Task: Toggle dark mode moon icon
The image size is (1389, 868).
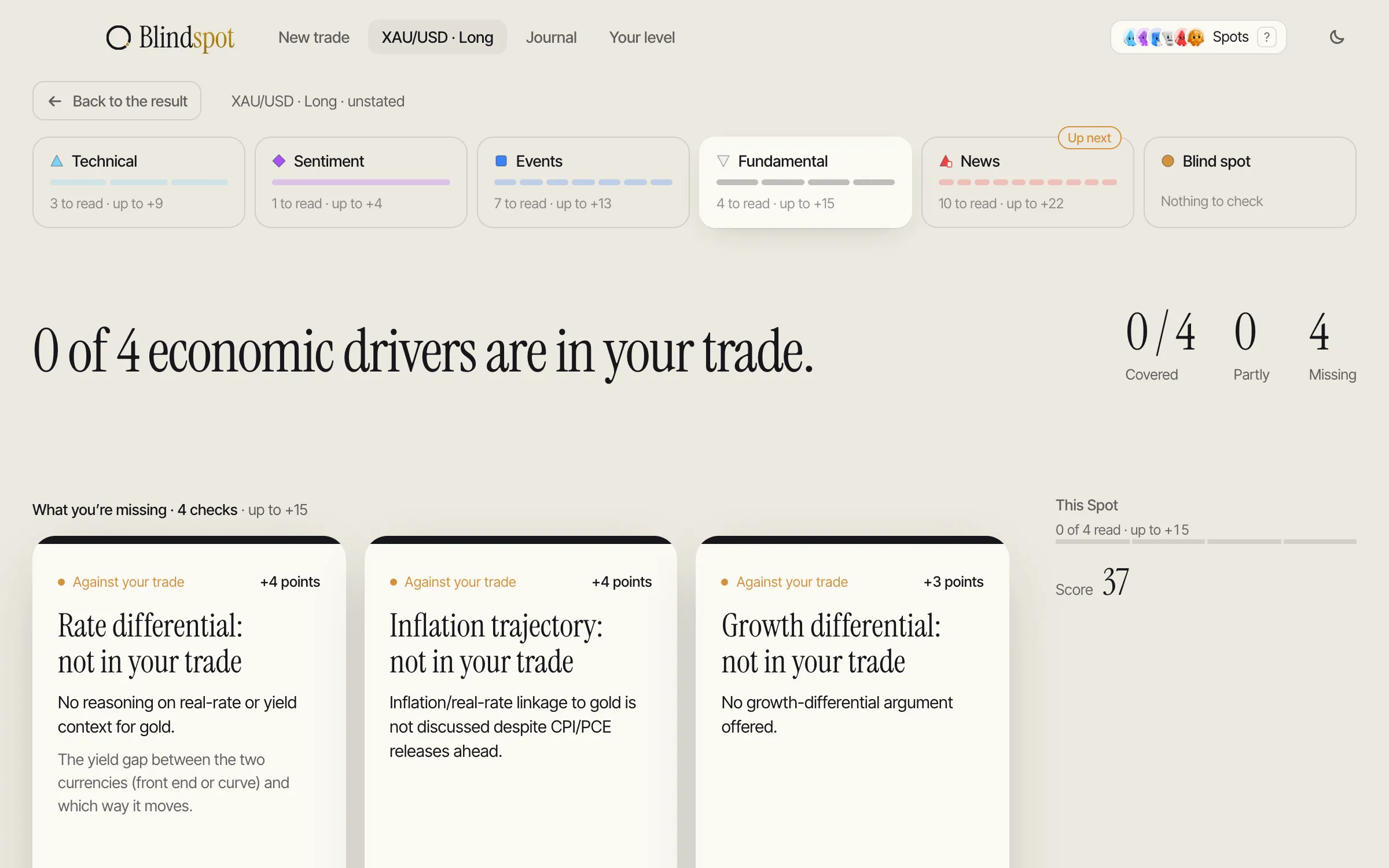Action: click(1337, 37)
